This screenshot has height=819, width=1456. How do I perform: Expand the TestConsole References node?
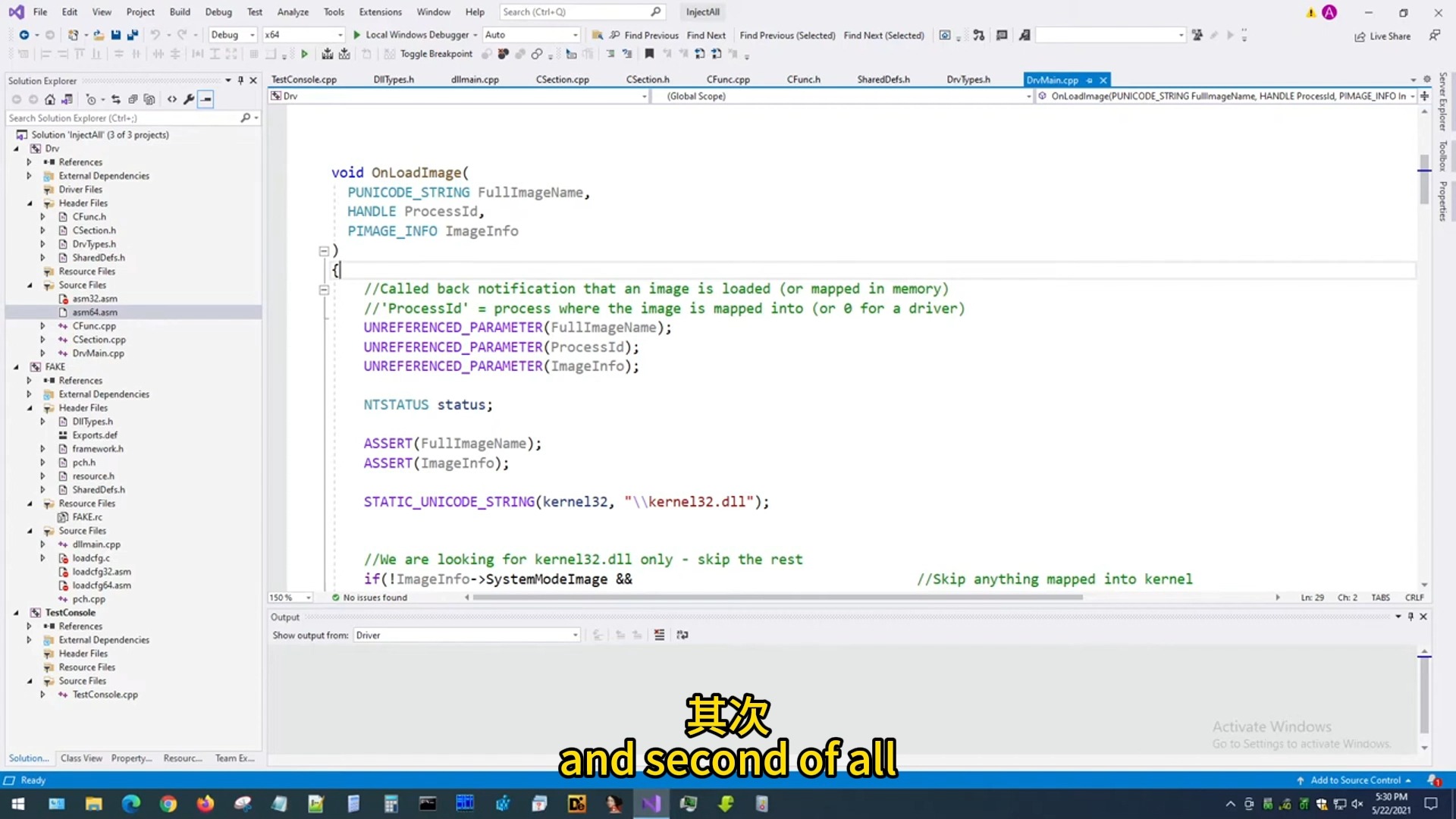point(30,626)
